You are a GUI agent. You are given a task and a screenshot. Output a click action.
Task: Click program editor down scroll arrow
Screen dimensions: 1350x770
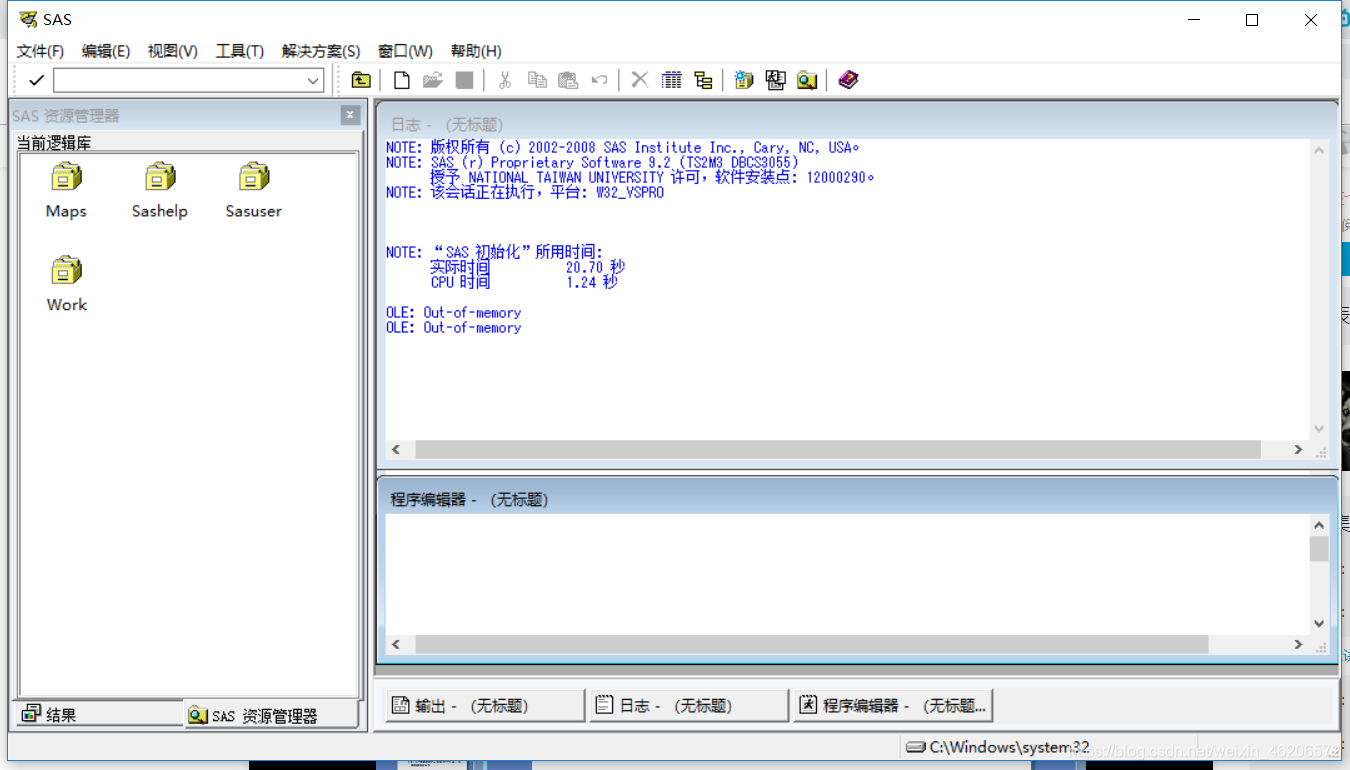click(x=1319, y=623)
